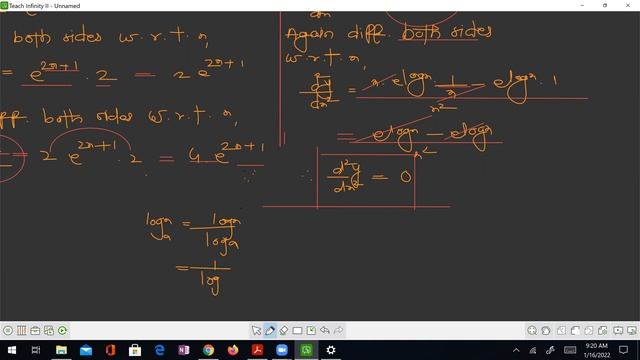Open Settings gear on taskbar
This screenshot has width=640, height=360.
(x=331, y=350)
